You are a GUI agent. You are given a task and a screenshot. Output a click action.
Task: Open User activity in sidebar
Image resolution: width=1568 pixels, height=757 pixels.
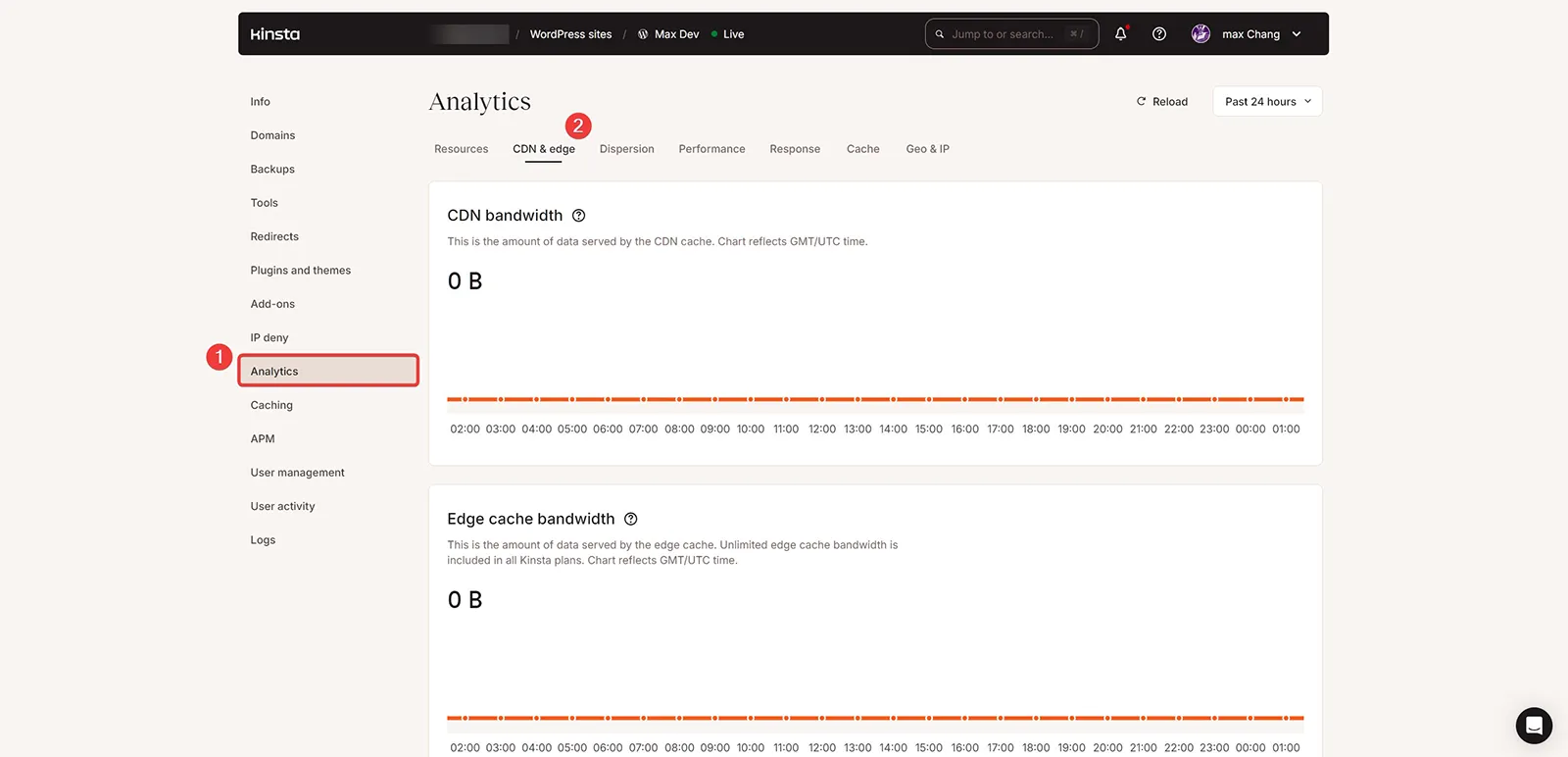pos(282,507)
